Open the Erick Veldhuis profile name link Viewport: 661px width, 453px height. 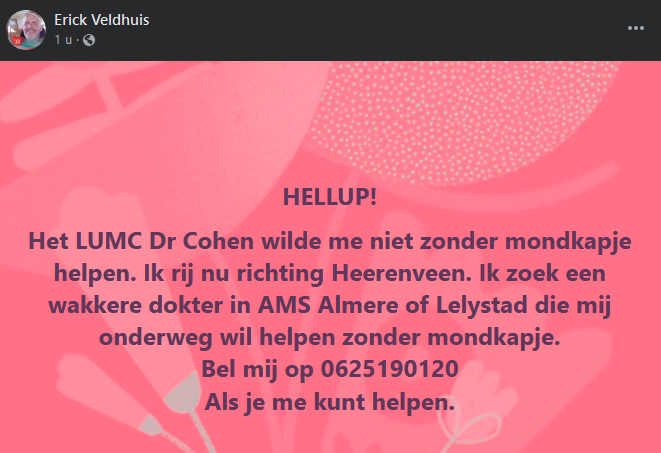(x=102, y=20)
